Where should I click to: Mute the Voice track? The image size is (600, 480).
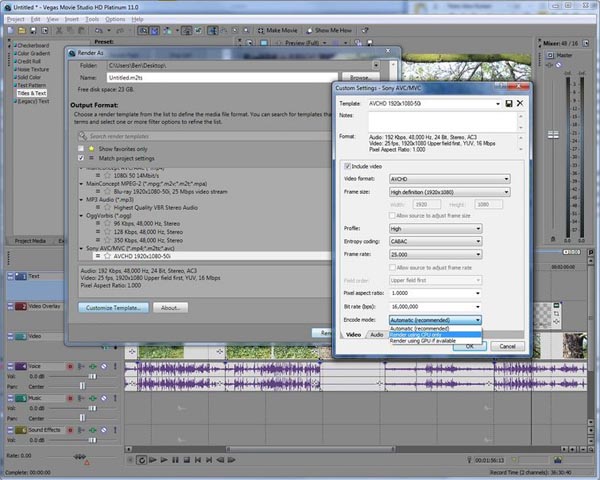pyautogui.click(x=104, y=367)
